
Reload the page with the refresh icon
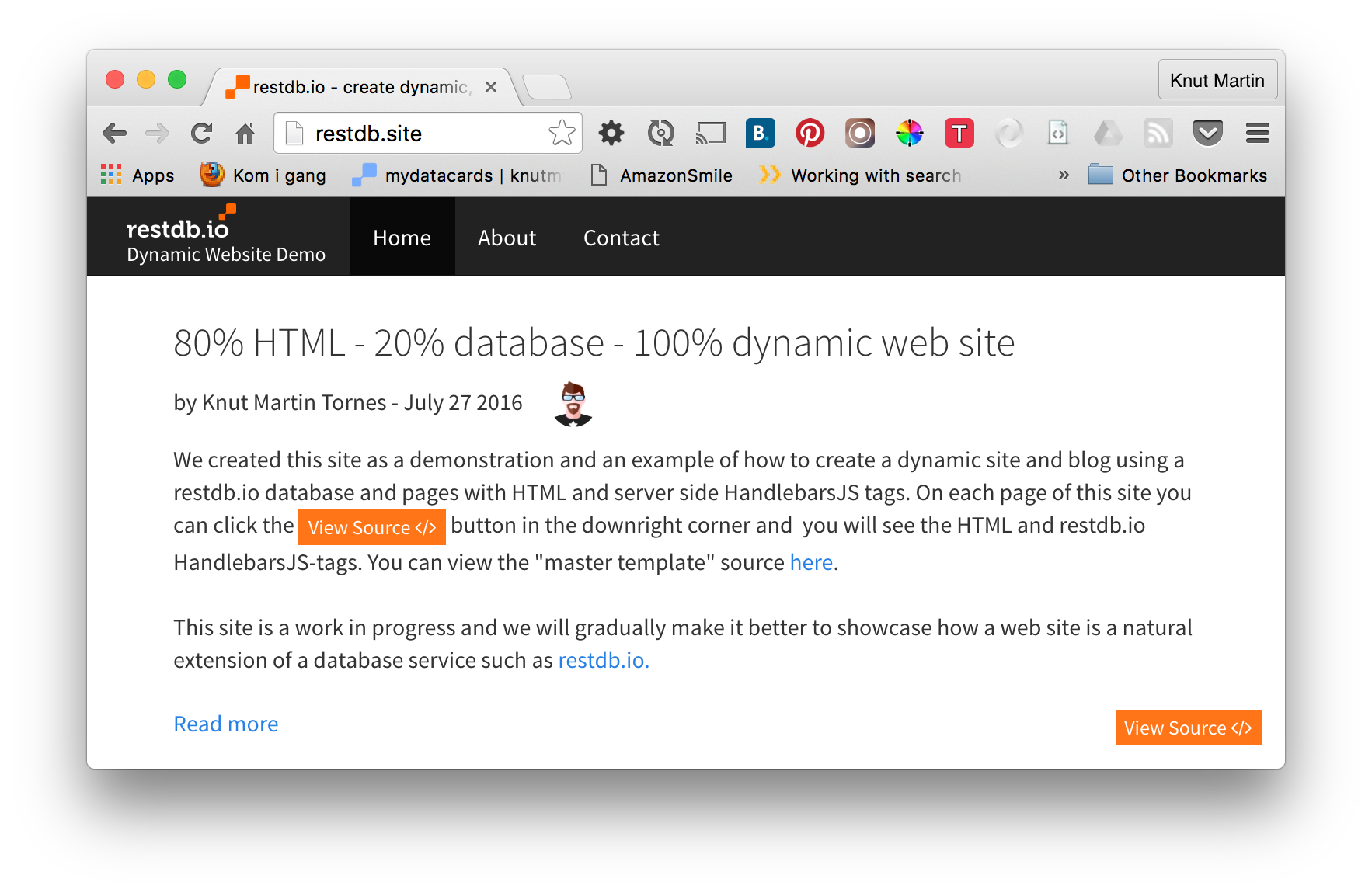[202, 134]
